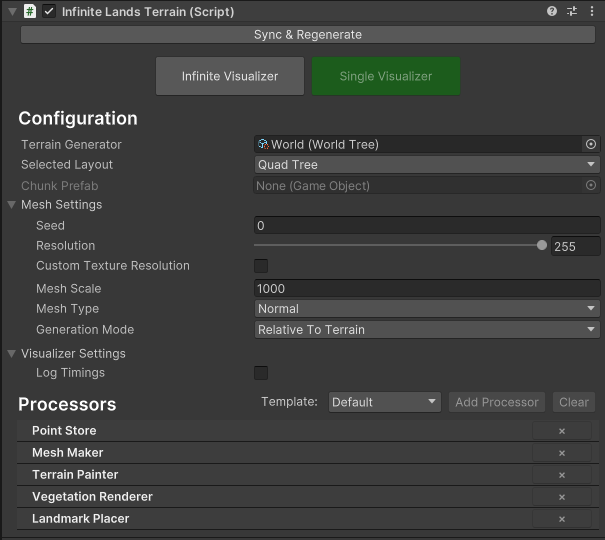Click the Terrain Generator object picker circle

tap(591, 144)
